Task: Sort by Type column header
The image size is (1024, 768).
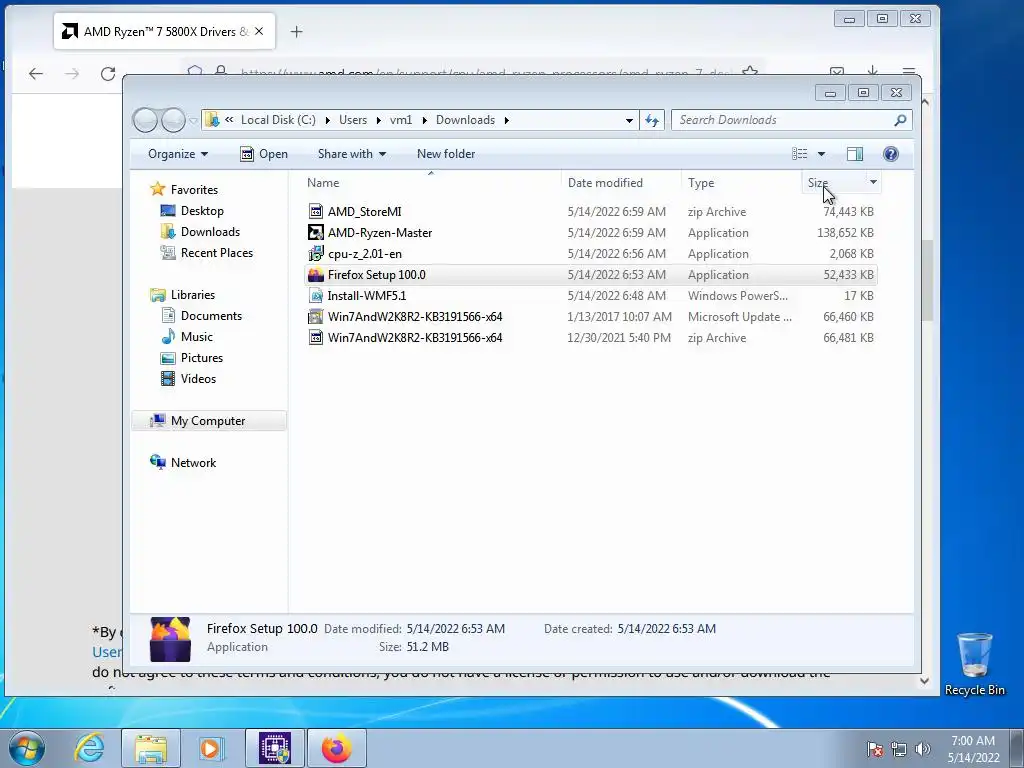Action: click(741, 182)
